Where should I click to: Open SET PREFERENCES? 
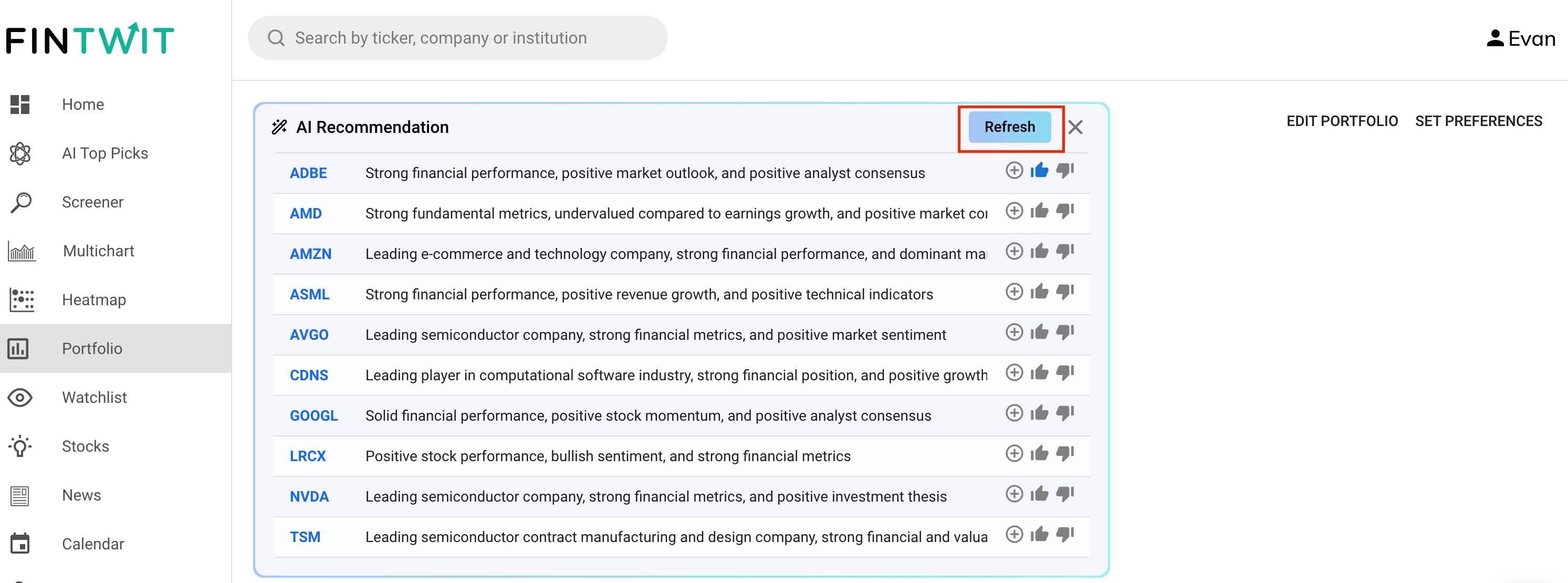point(1478,121)
